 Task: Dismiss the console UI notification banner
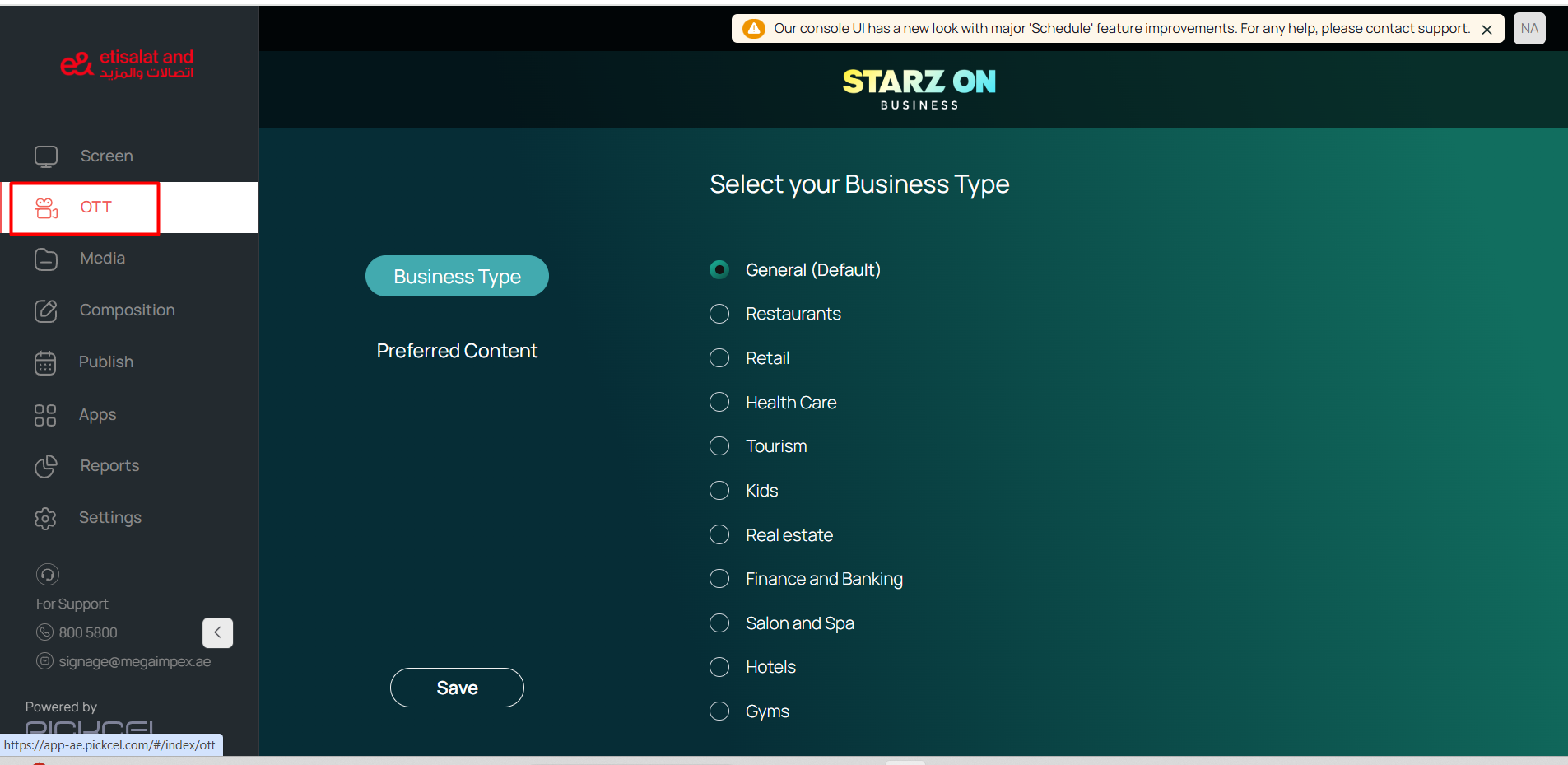(x=1487, y=30)
